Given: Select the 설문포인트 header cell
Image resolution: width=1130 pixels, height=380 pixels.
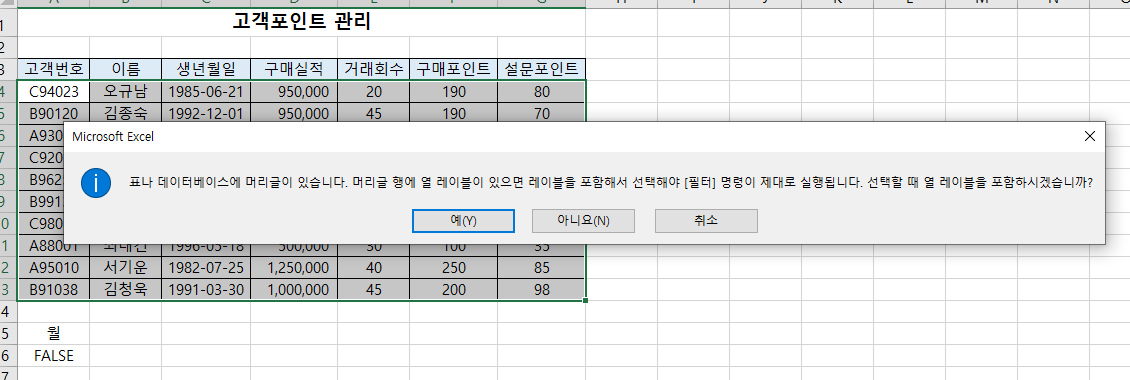Looking at the screenshot, I should [x=541, y=69].
